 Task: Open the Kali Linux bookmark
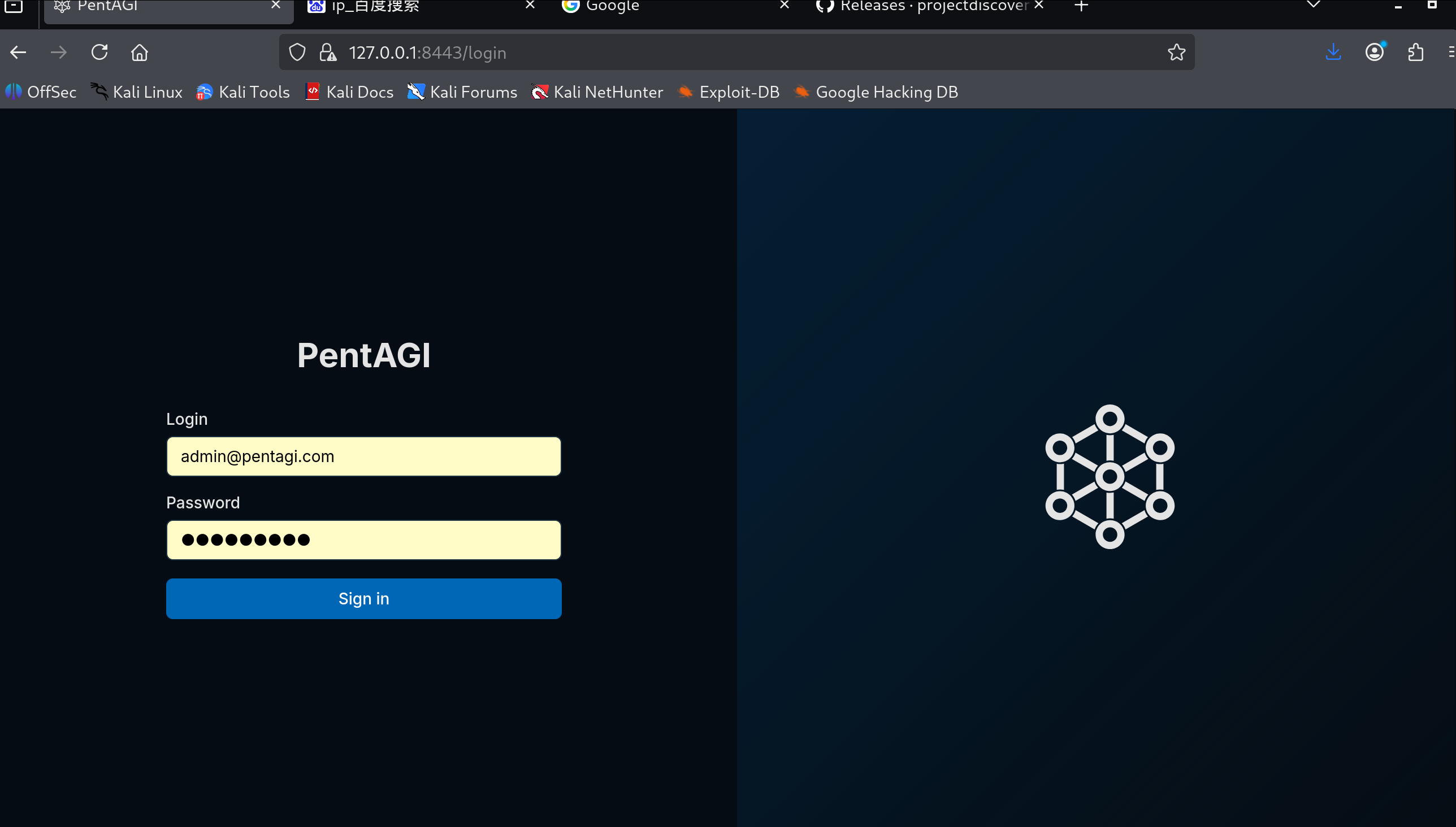click(136, 92)
